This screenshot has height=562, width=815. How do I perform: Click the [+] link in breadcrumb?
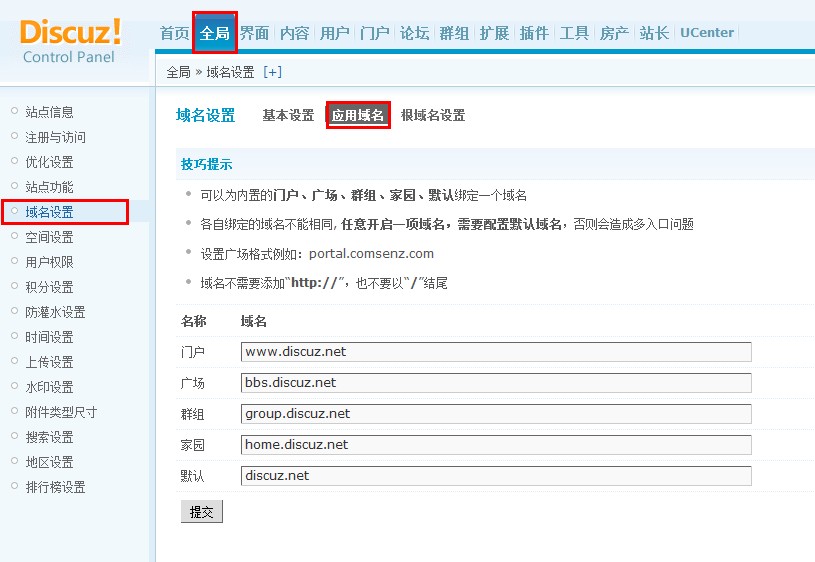pos(272,72)
